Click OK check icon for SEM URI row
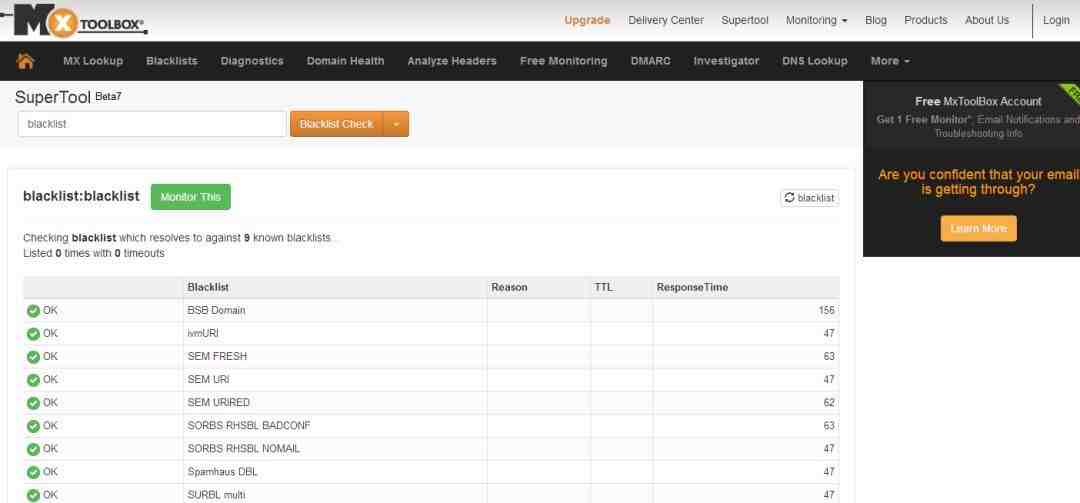 tap(33, 380)
